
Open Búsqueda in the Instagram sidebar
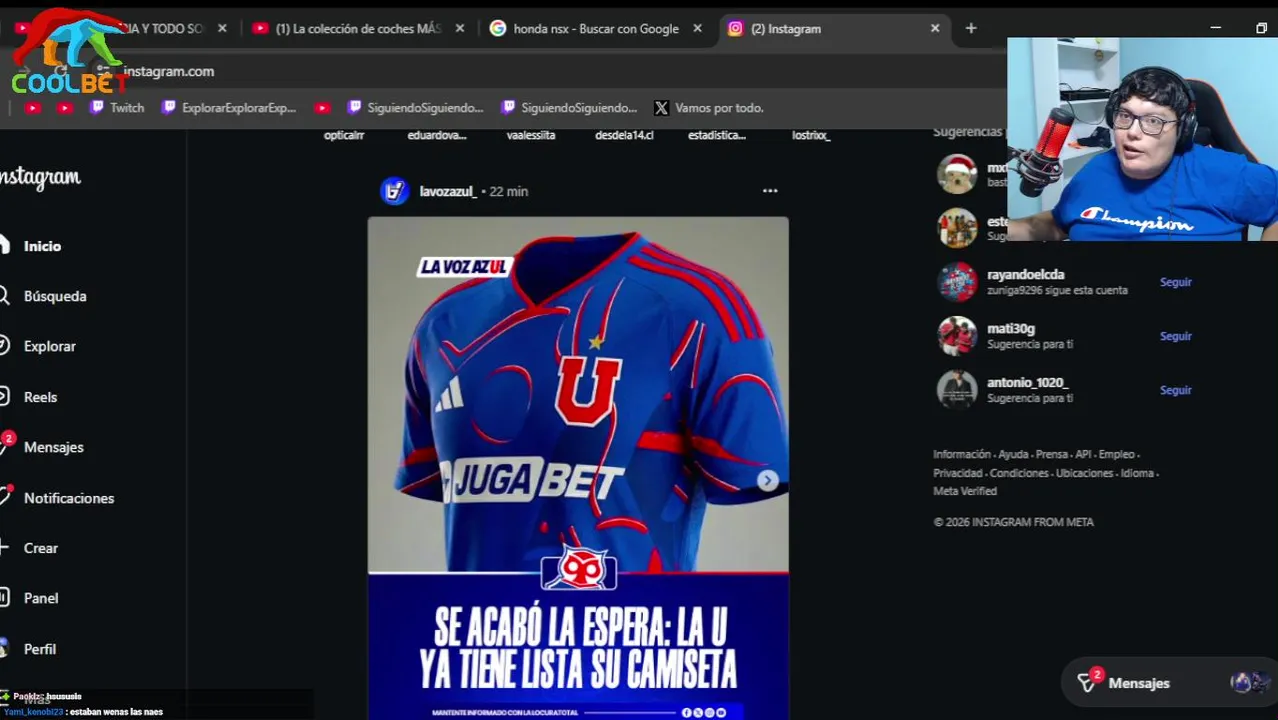click(x=55, y=296)
